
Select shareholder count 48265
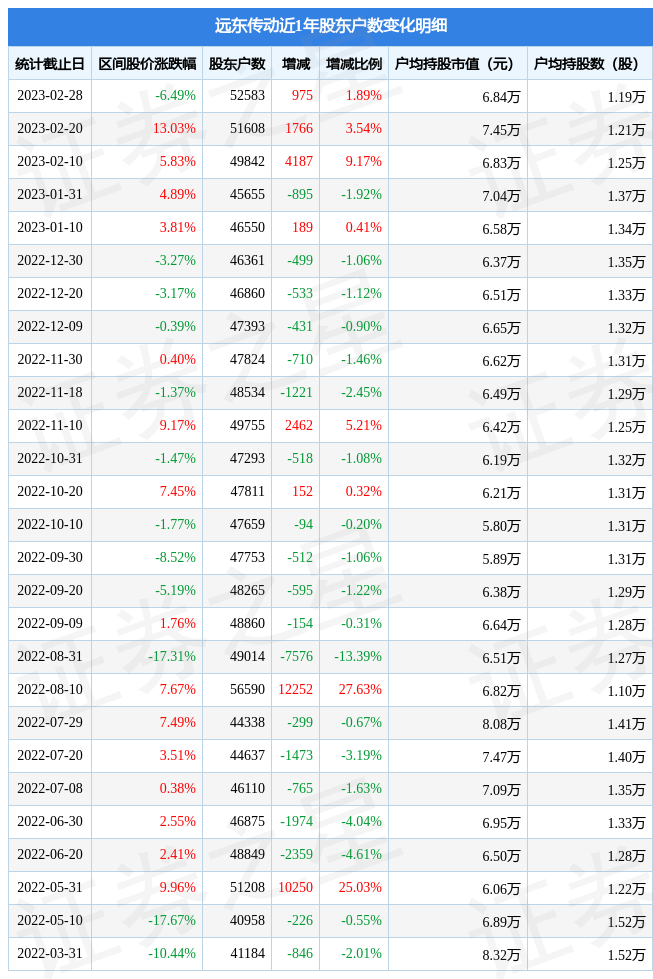point(247,592)
